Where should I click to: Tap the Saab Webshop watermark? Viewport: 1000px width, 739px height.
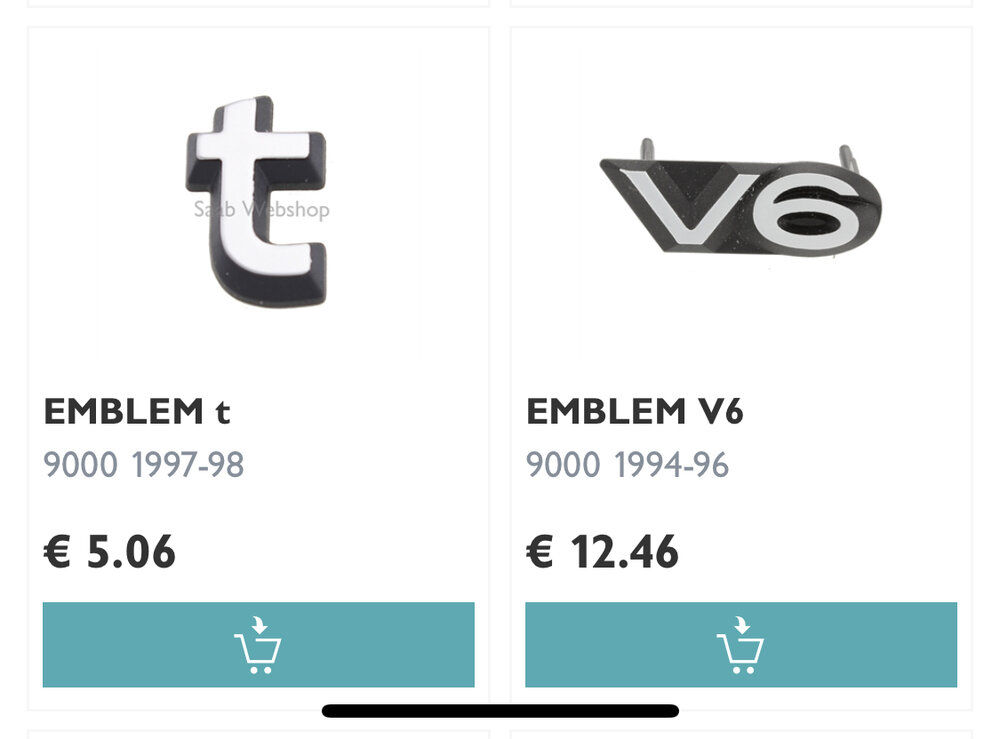pyautogui.click(x=261, y=209)
